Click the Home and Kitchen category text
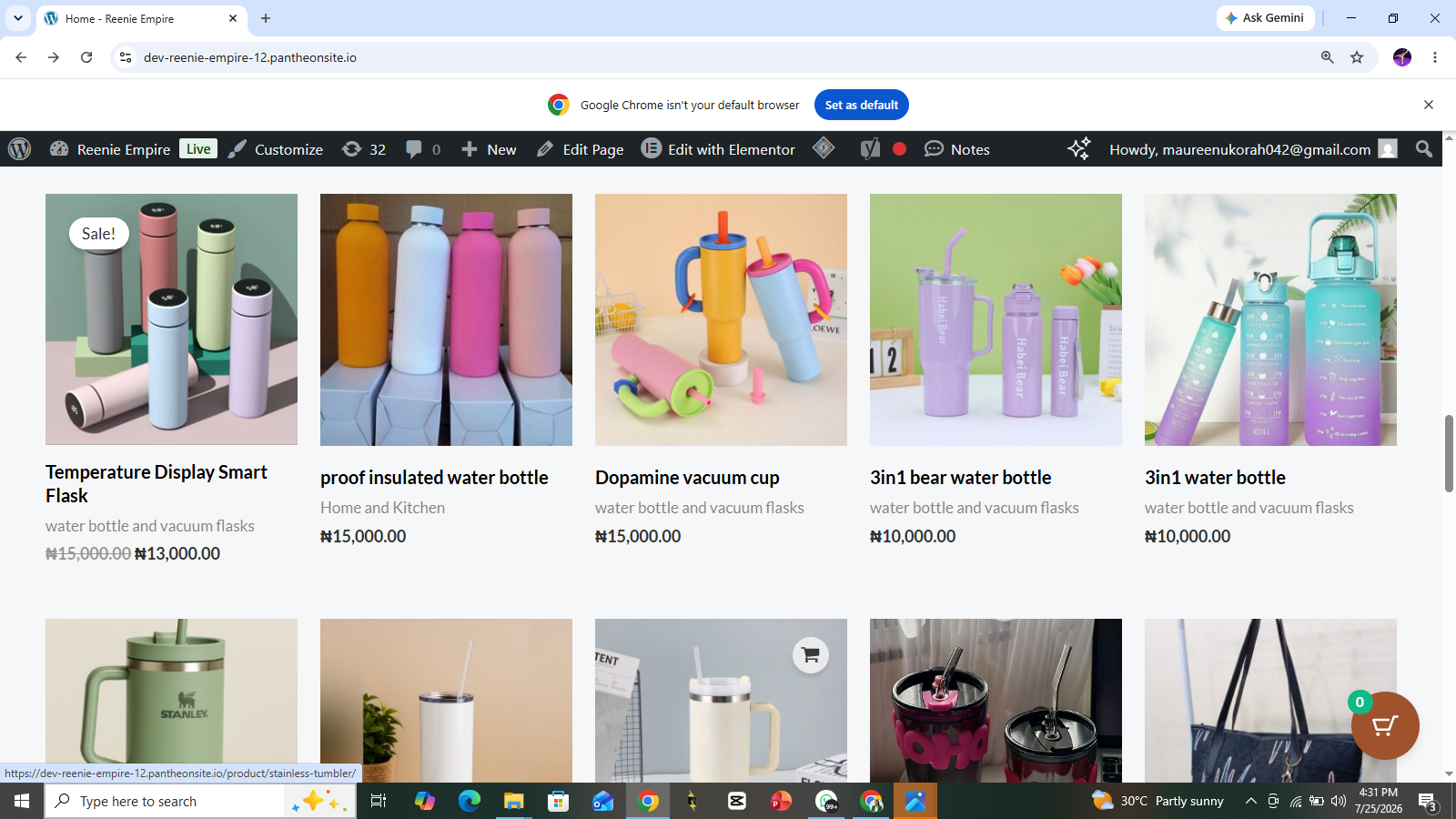The image size is (1456, 819). (382, 508)
